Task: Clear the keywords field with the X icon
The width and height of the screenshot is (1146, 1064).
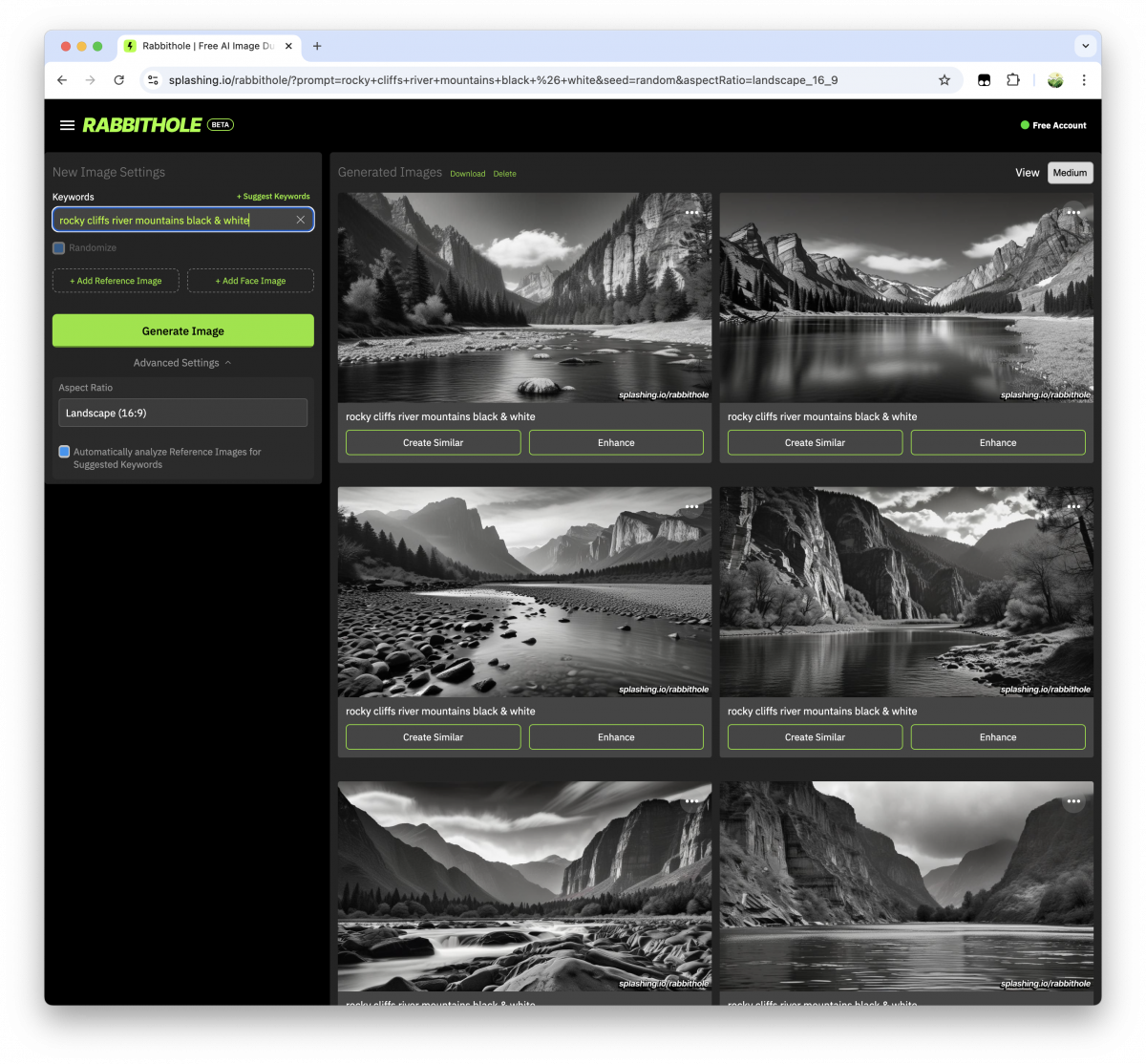Action: pyautogui.click(x=300, y=220)
